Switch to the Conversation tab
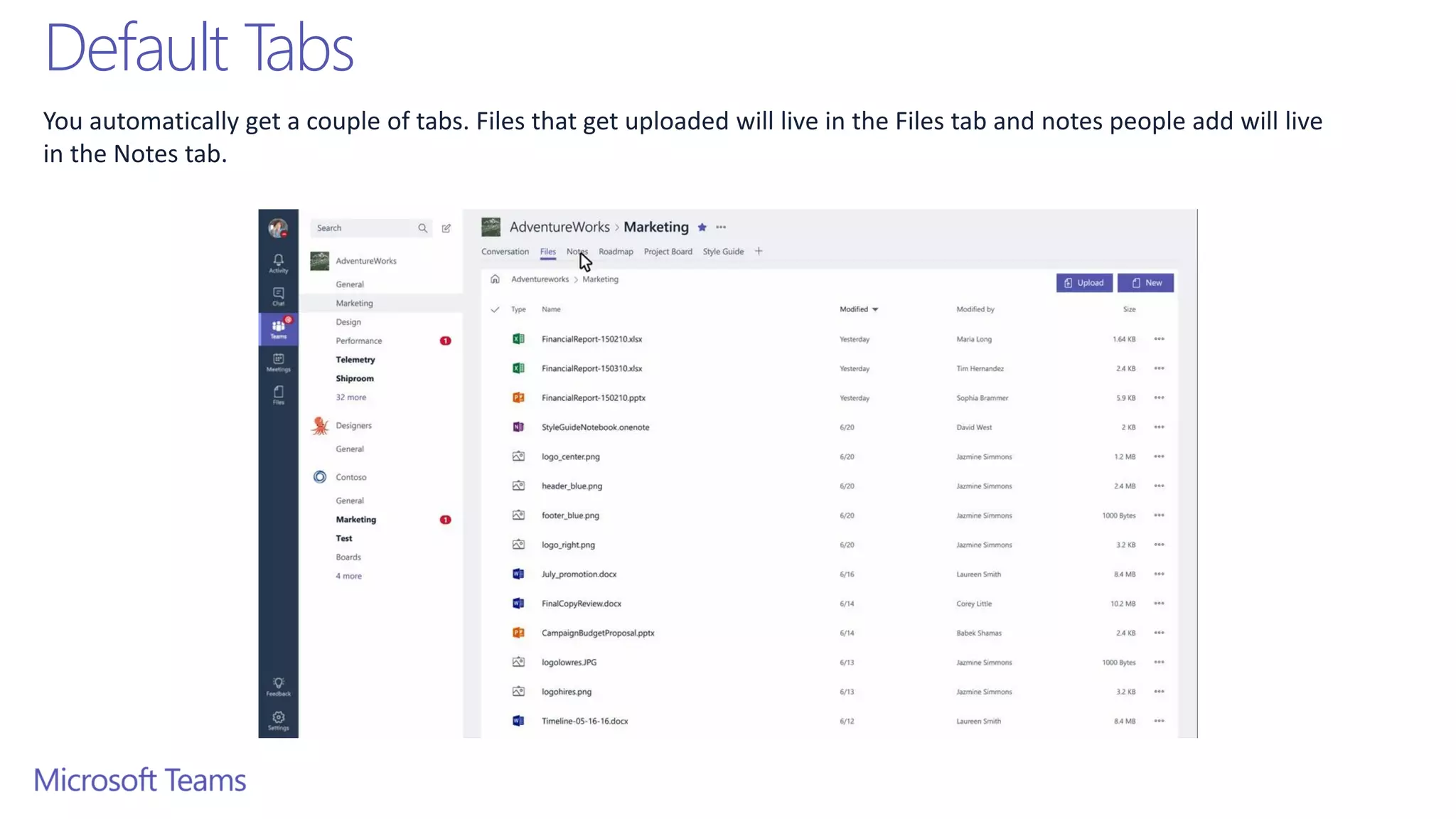This screenshot has height=819, width=1456. coord(505,252)
